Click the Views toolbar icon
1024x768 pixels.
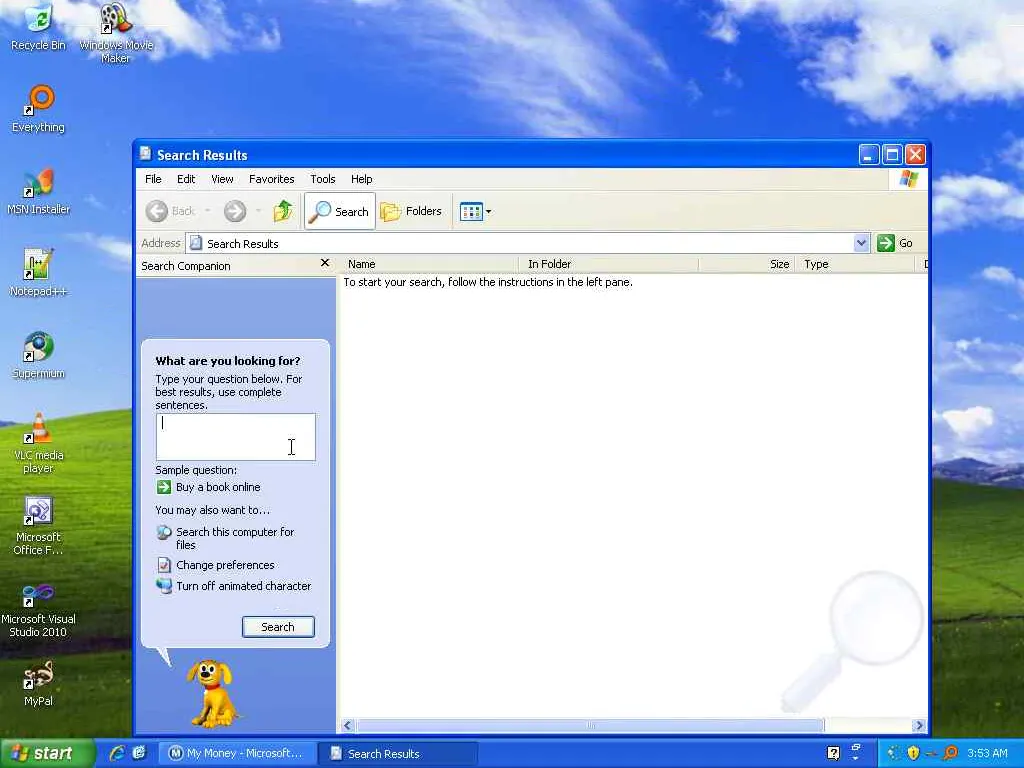471,211
